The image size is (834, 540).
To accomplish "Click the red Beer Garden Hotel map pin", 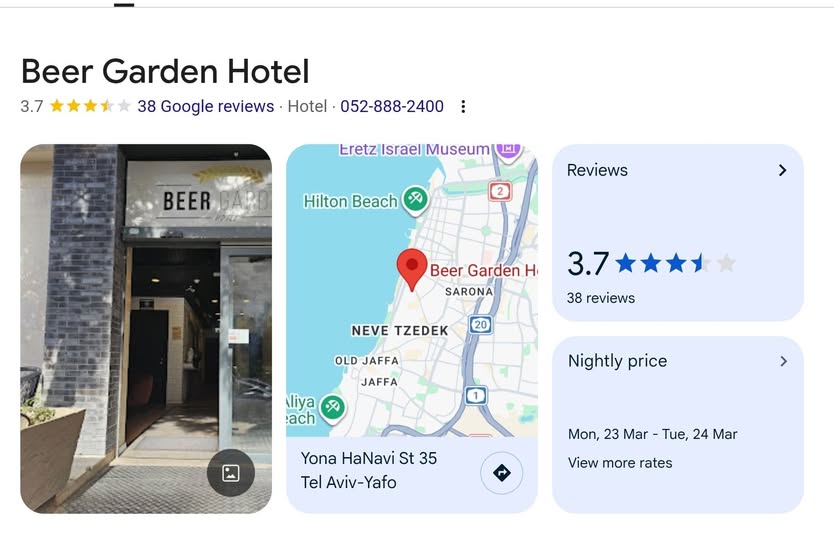I will (x=412, y=270).
